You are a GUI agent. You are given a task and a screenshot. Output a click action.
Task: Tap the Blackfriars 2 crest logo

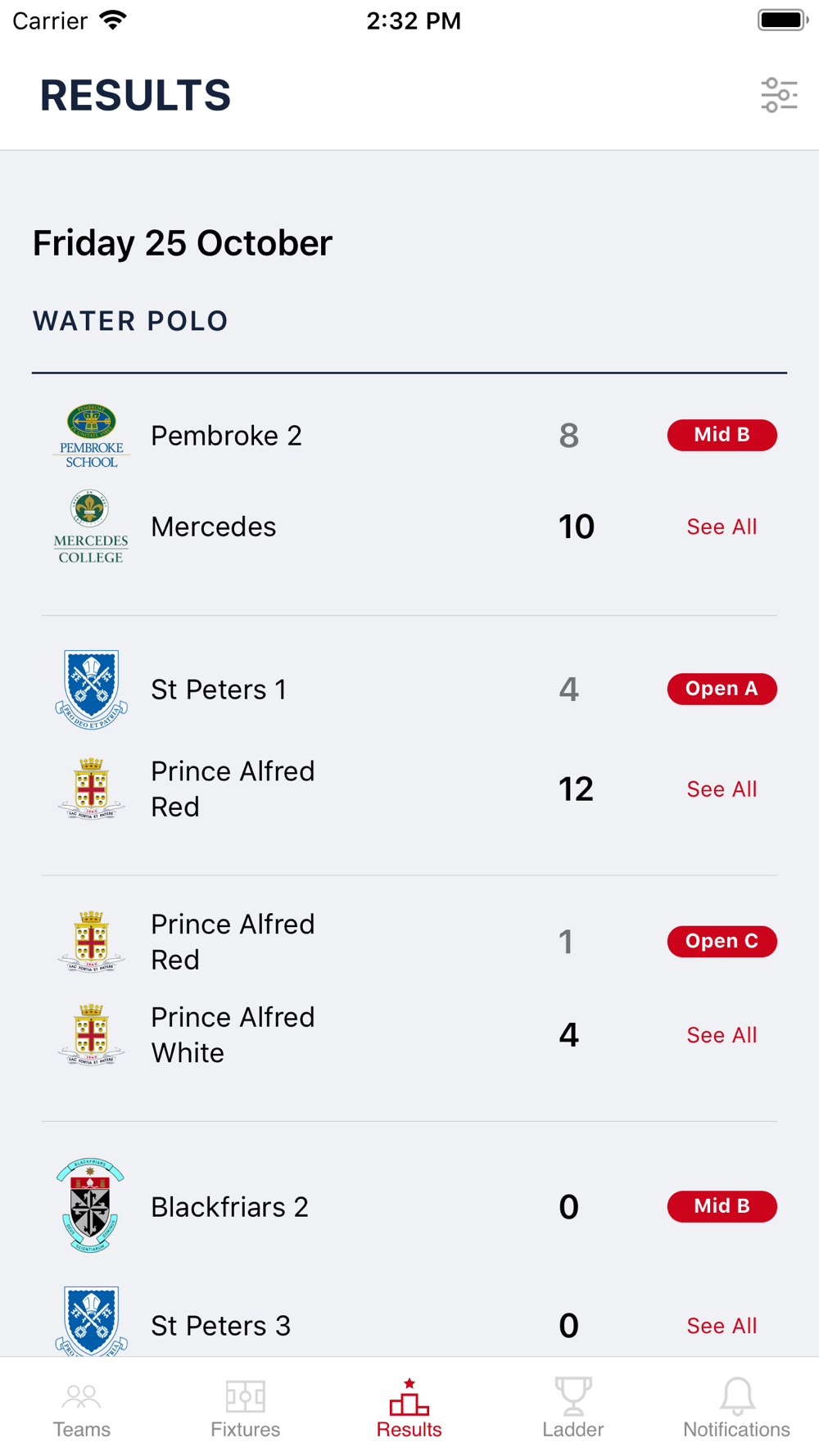(91, 1205)
